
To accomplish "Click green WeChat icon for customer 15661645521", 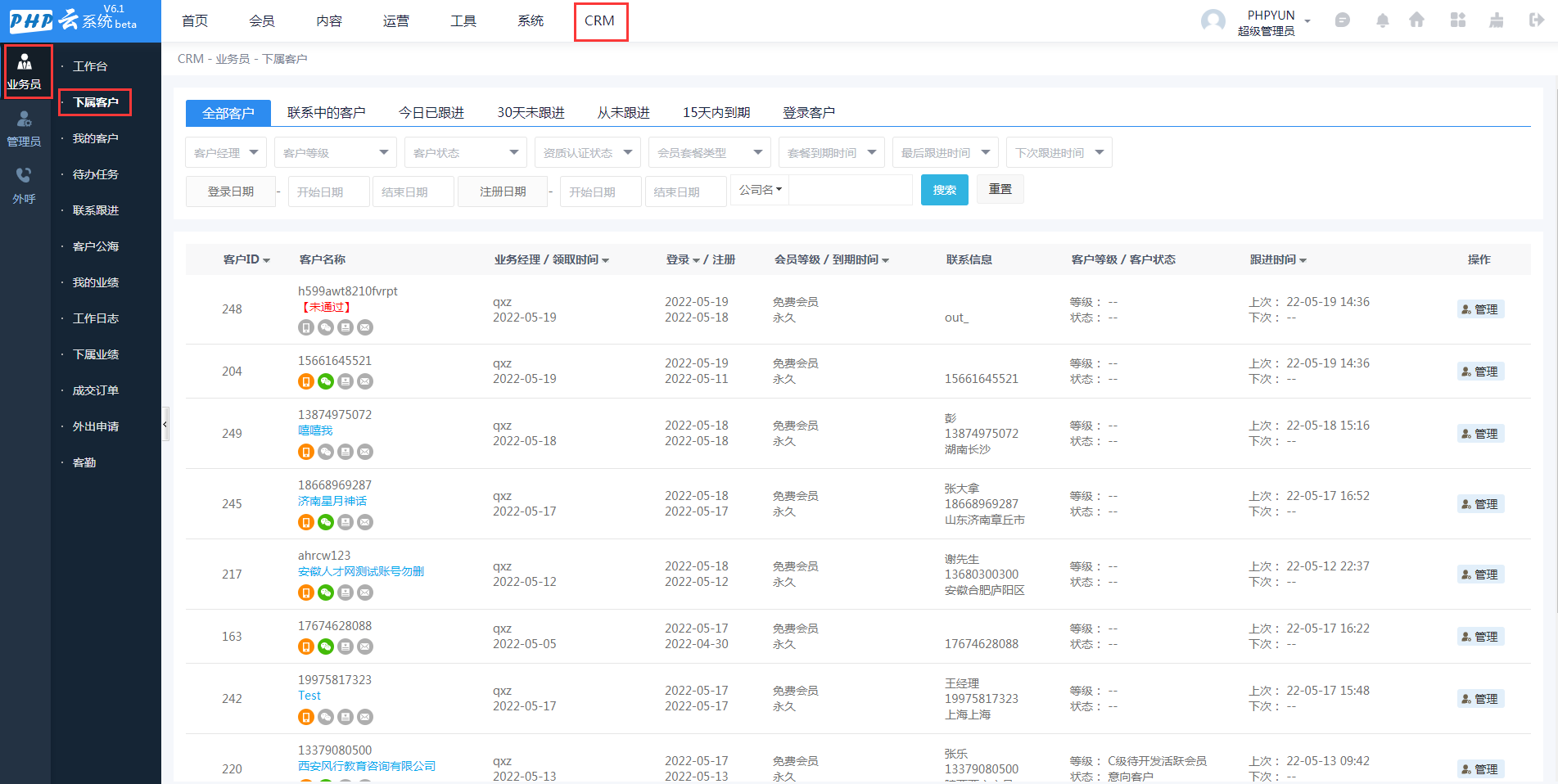I will (326, 381).
